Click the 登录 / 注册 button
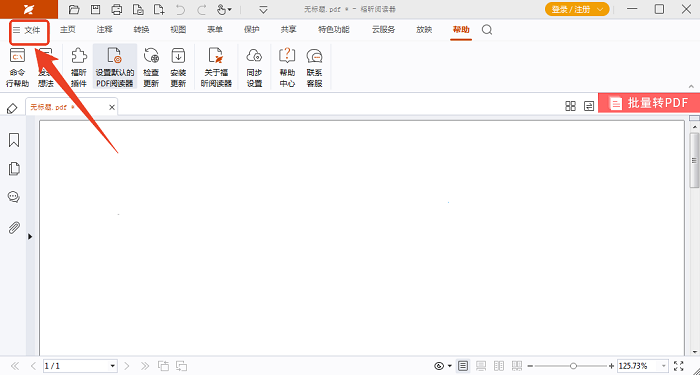This screenshot has height=375, width=700. 577,9
